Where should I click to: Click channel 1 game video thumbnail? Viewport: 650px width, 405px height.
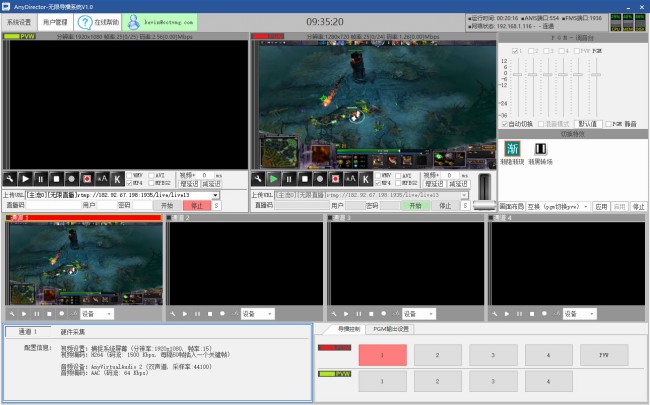click(86, 264)
